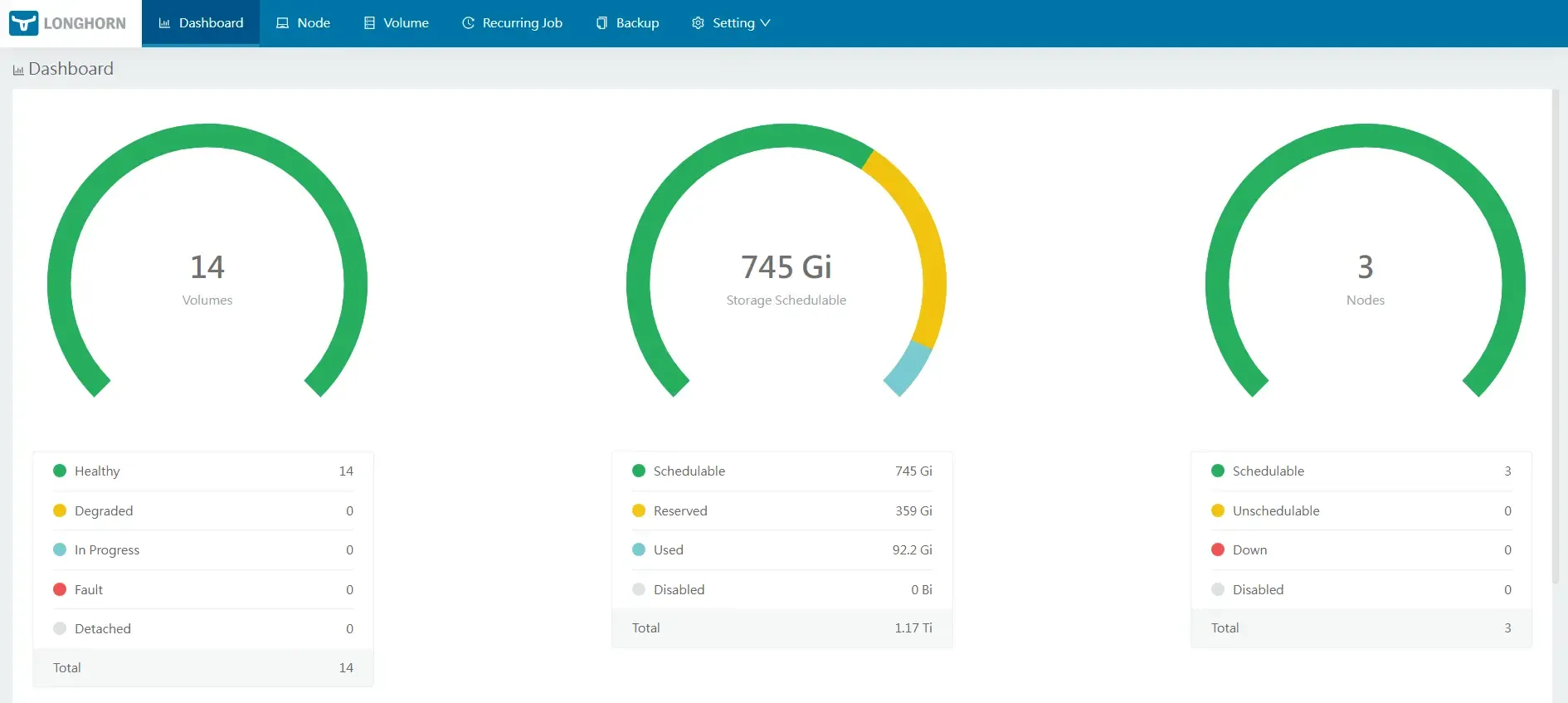Click the blue Used segment of storage gauge
This screenshot has height=703, width=1568.
coord(908,368)
